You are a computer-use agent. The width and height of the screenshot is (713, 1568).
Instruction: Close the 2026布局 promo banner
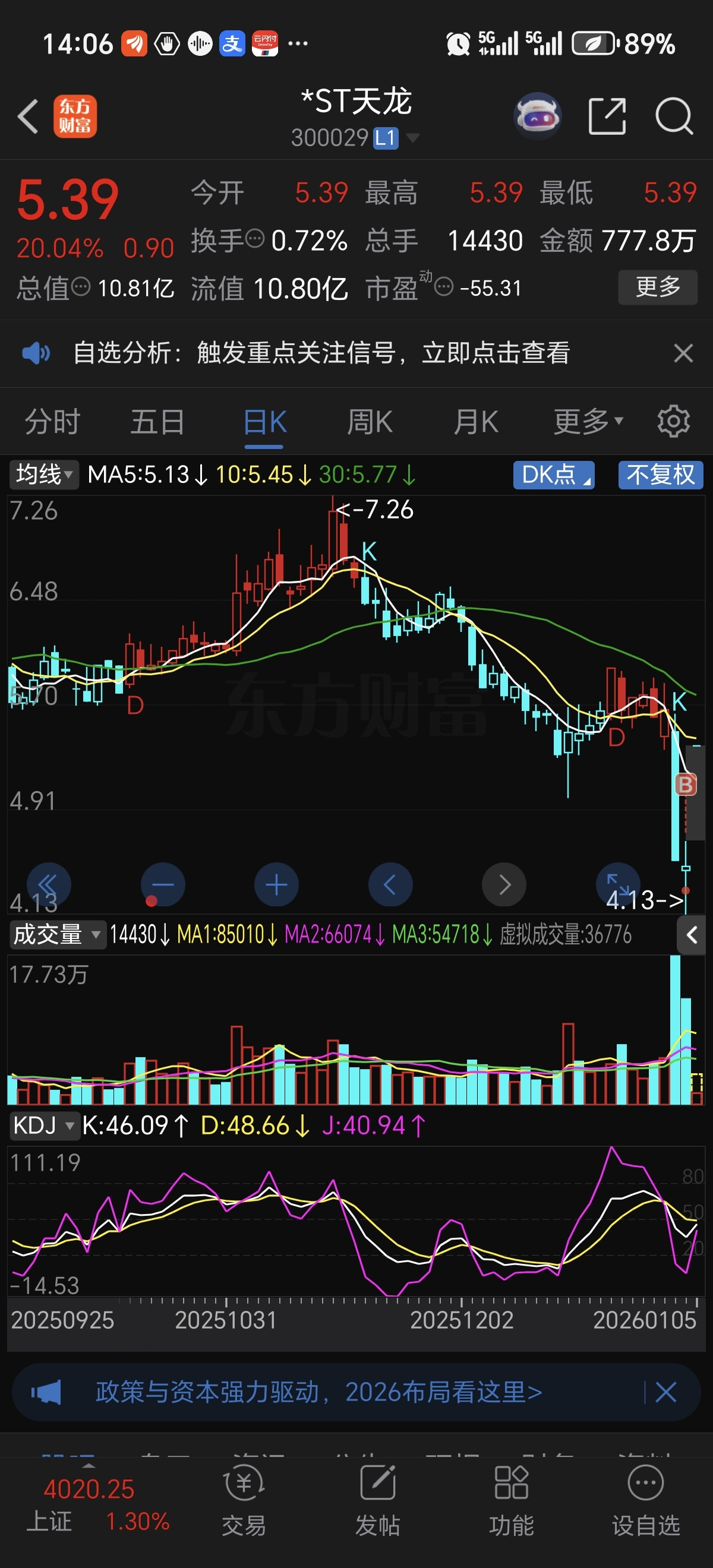click(x=666, y=1392)
